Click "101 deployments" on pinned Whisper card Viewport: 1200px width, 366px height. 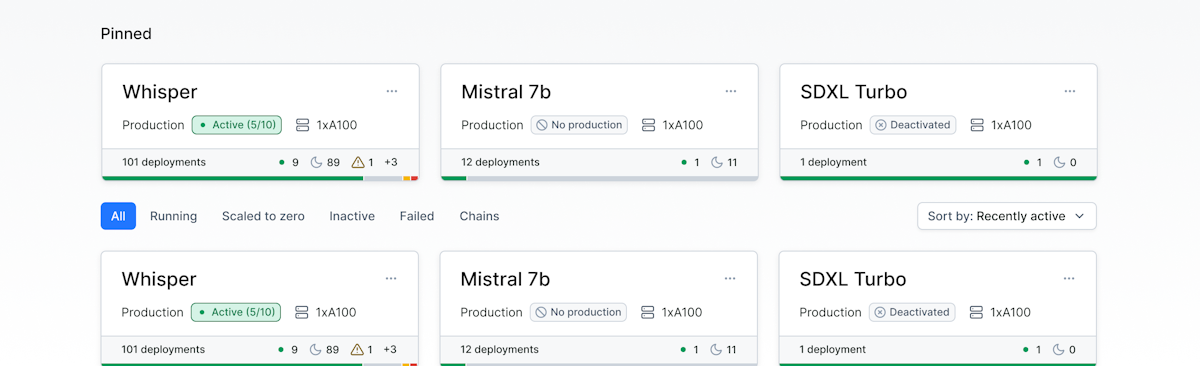pyautogui.click(x=164, y=162)
